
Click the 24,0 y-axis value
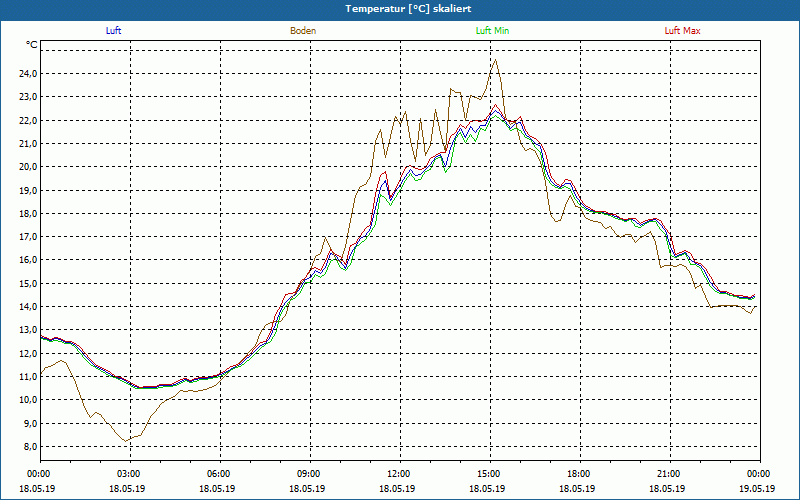pyautogui.click(x=28, y=73)
